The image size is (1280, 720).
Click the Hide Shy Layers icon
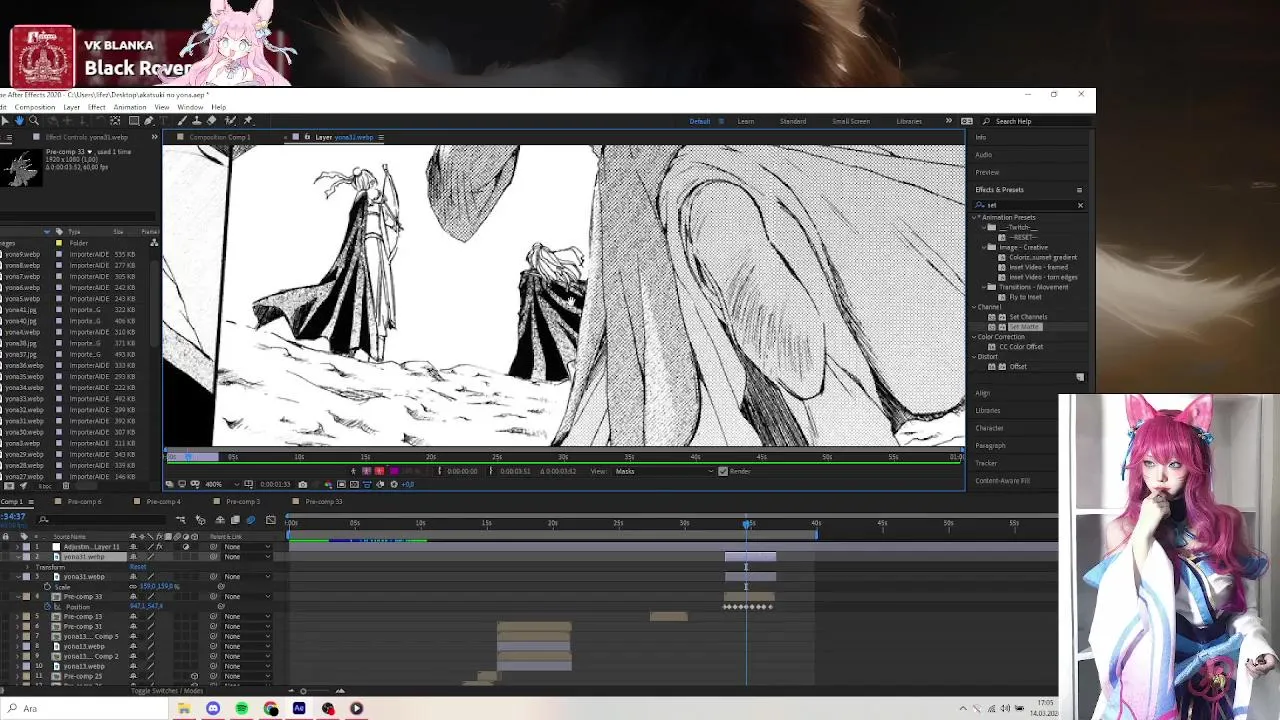(x=220, y=520)
